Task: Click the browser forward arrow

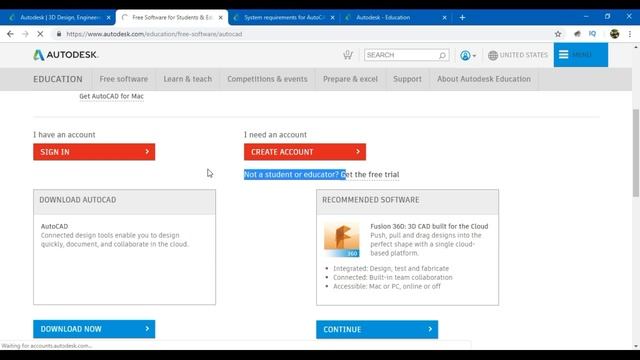Action: pyautogui.click(x=25, y=34)
